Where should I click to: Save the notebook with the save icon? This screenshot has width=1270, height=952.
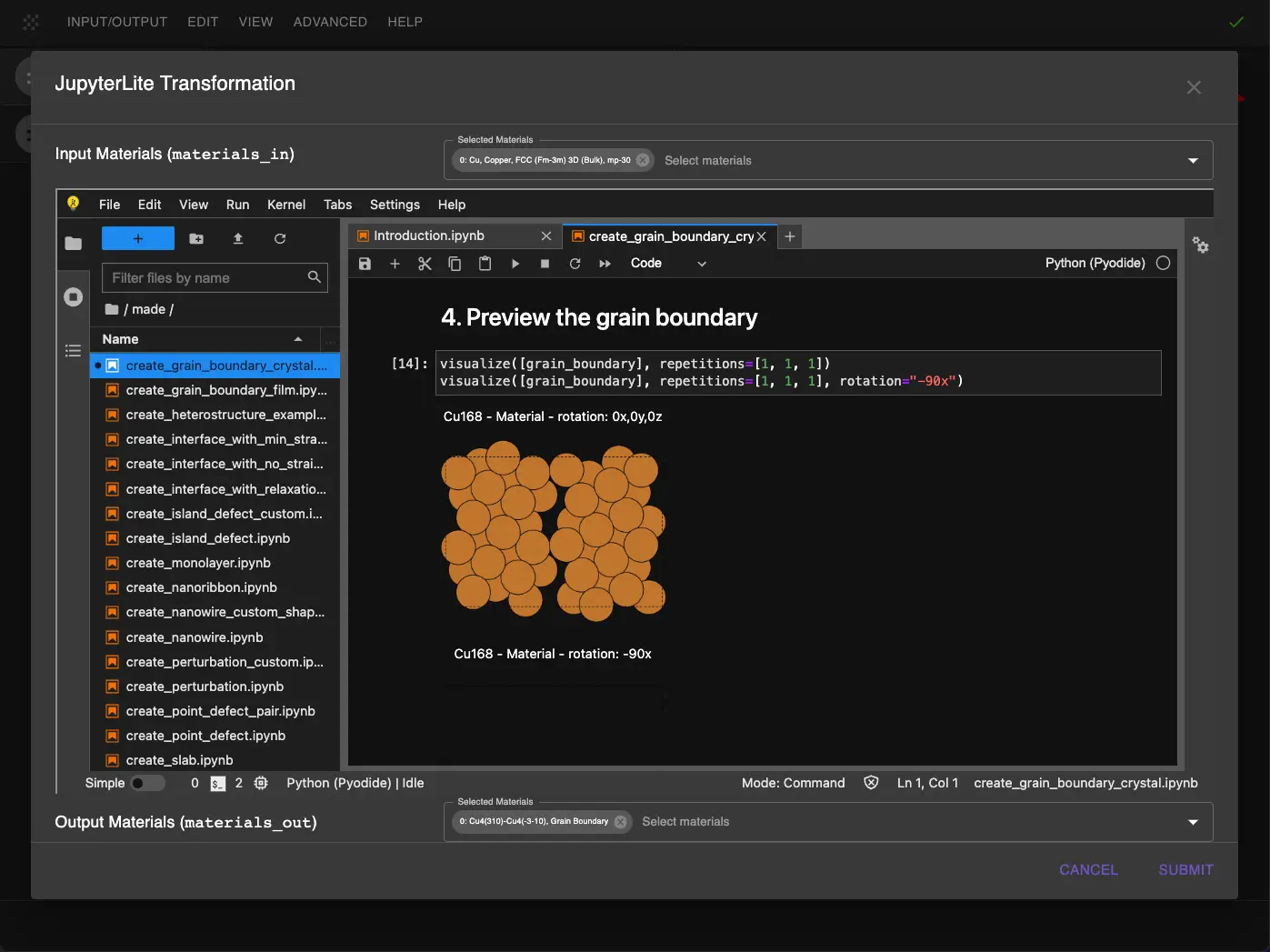pos(365,263)
